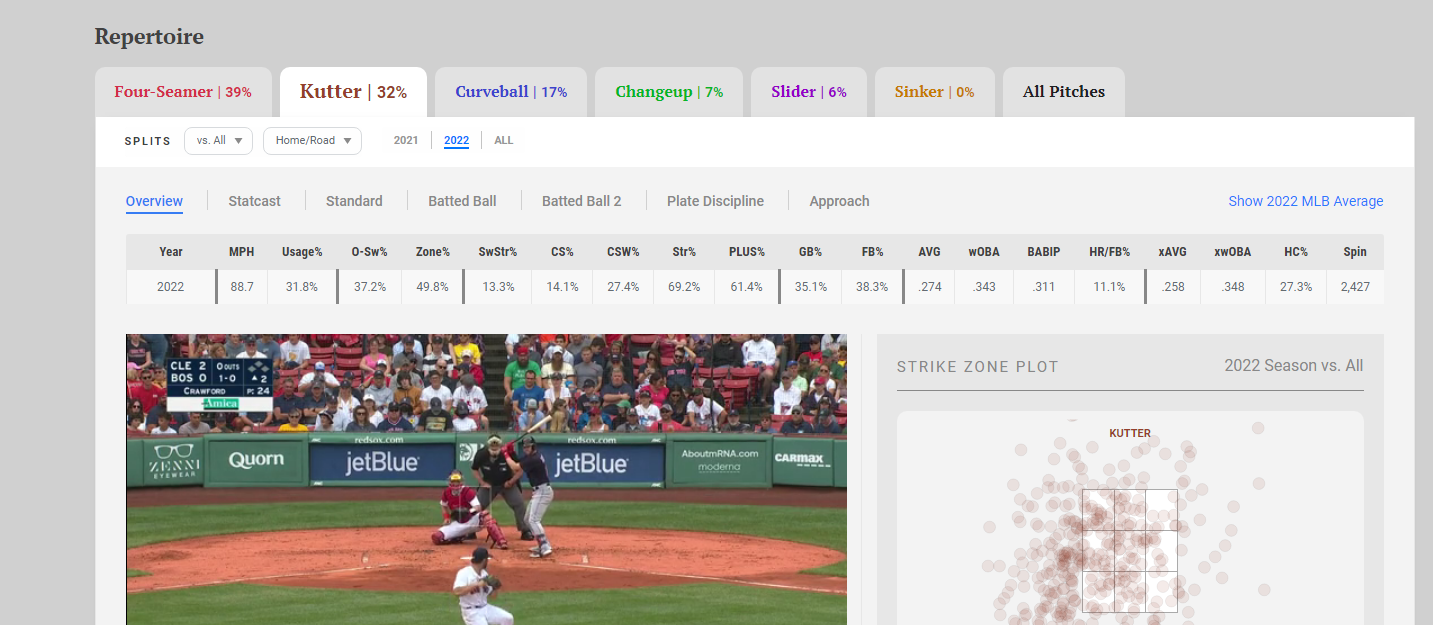Image resolution: width=1433 pixels, height=625 pixels.
Task: Click the Spin column header
Action: [1355, 252]
